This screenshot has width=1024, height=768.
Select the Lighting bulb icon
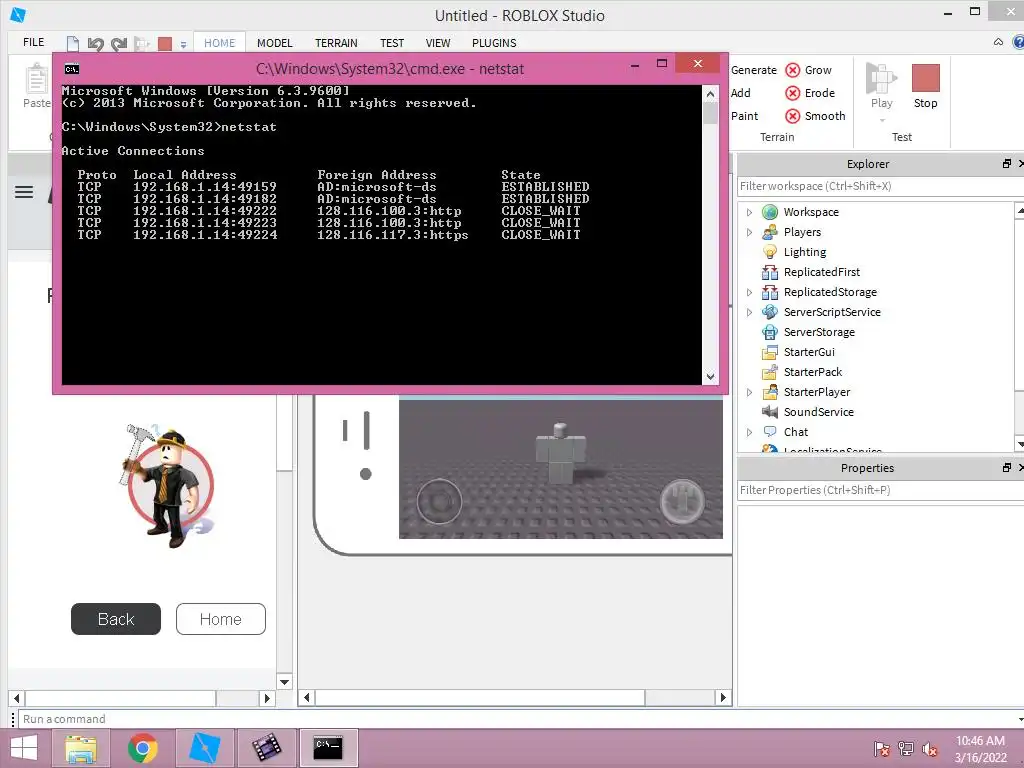pyautogui.click(x=770, y=252)
